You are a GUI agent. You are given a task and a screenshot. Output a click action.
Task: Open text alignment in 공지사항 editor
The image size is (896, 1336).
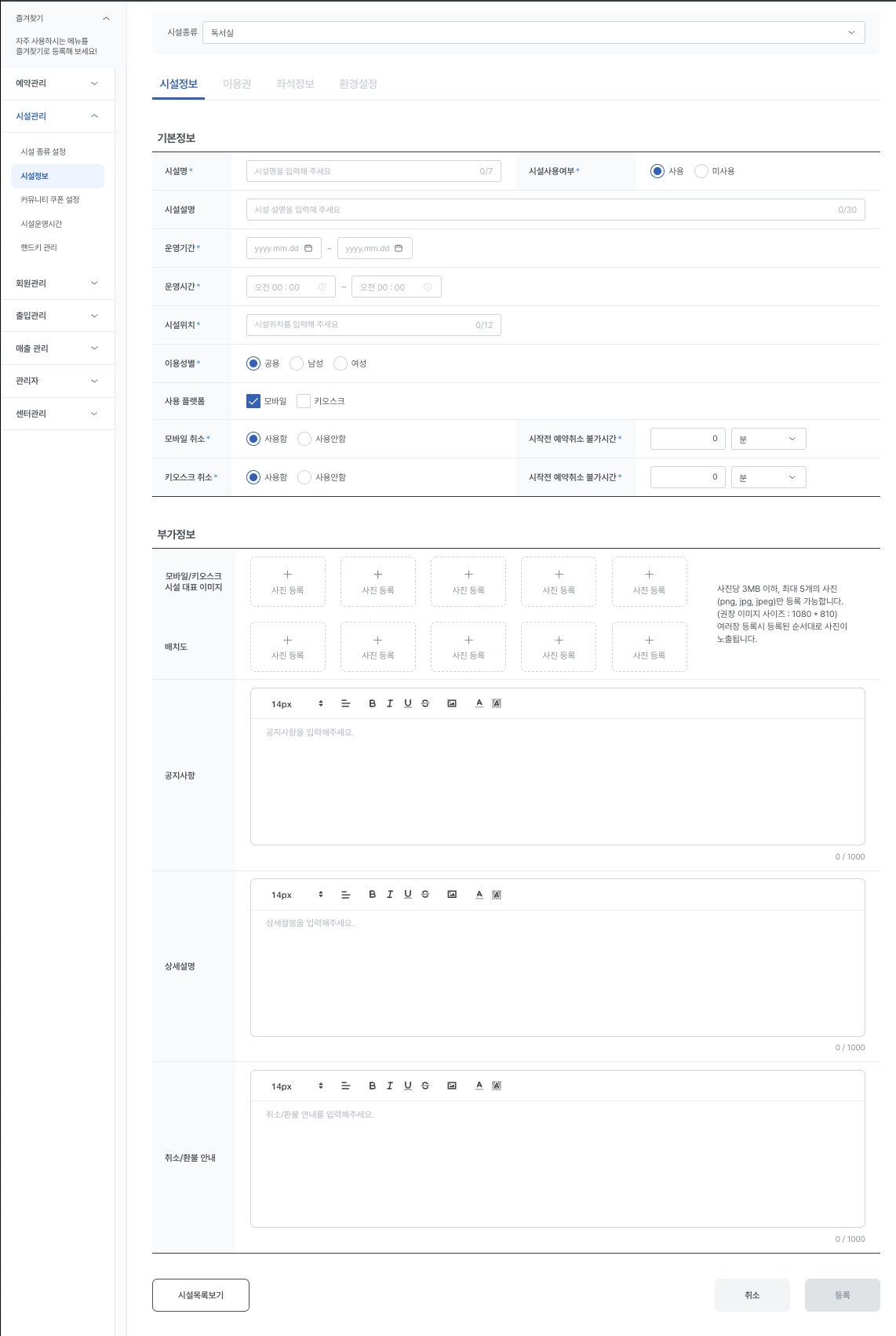345,703
